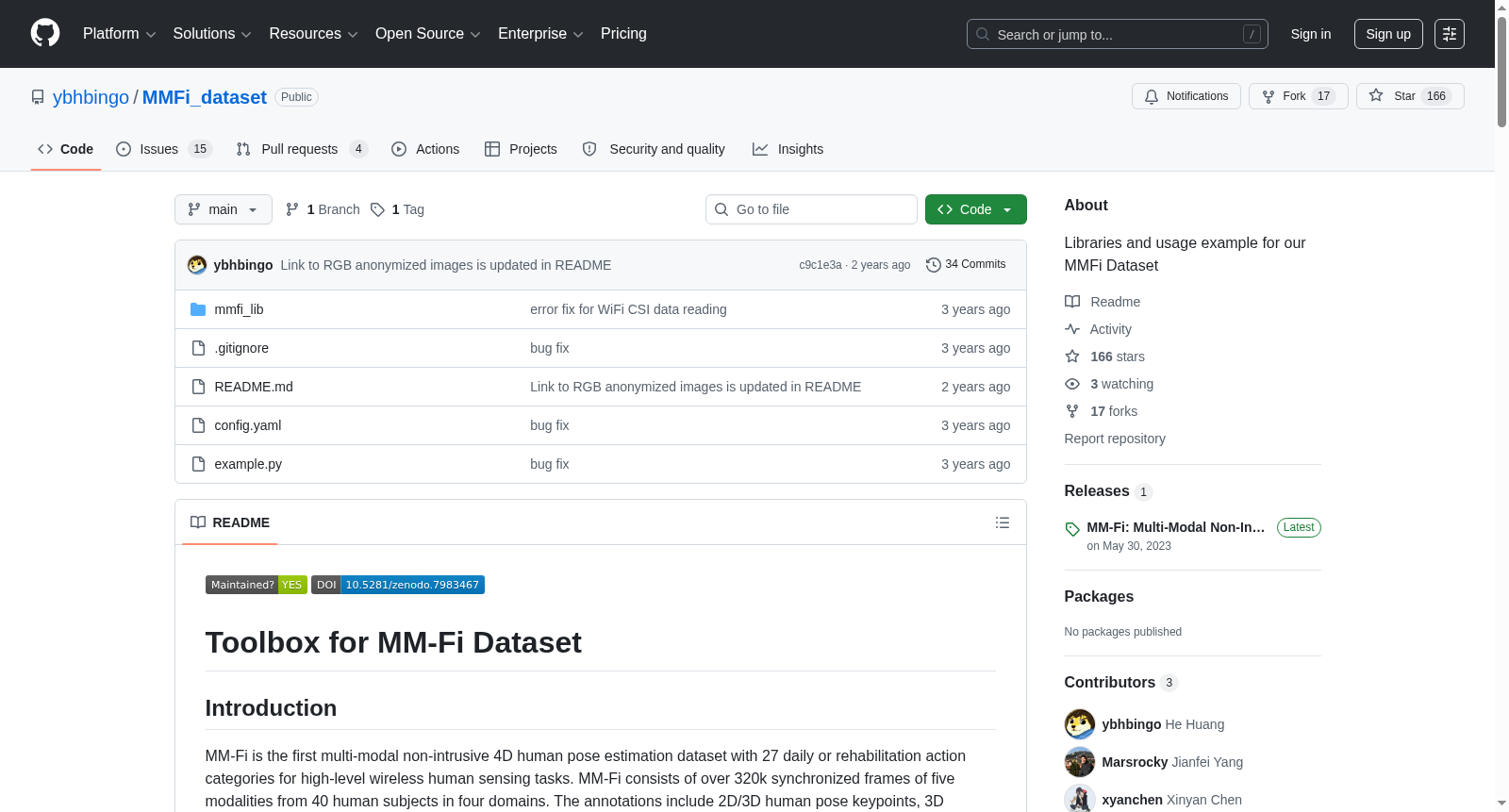Click the ybhbingo avatar in commit bar

tap(197, 265)
